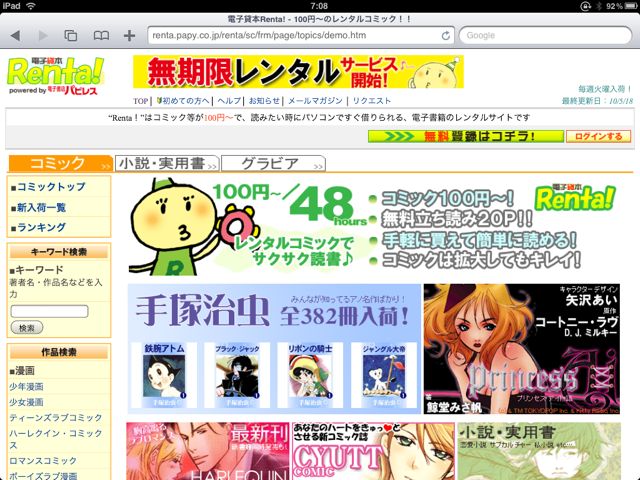Open the ブラック・ジャック cover thumbnail
640x480 pixels.
(237, 376)
